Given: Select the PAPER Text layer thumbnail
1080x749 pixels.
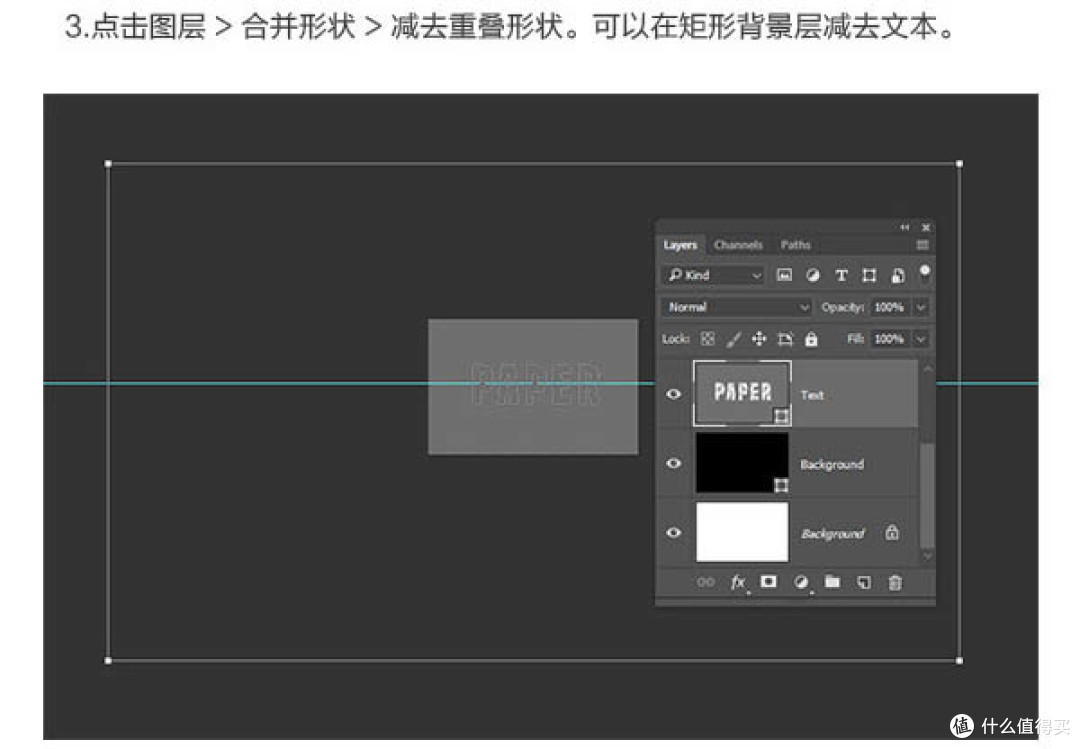Looking at the screenshot, I should tap(742, 393).
